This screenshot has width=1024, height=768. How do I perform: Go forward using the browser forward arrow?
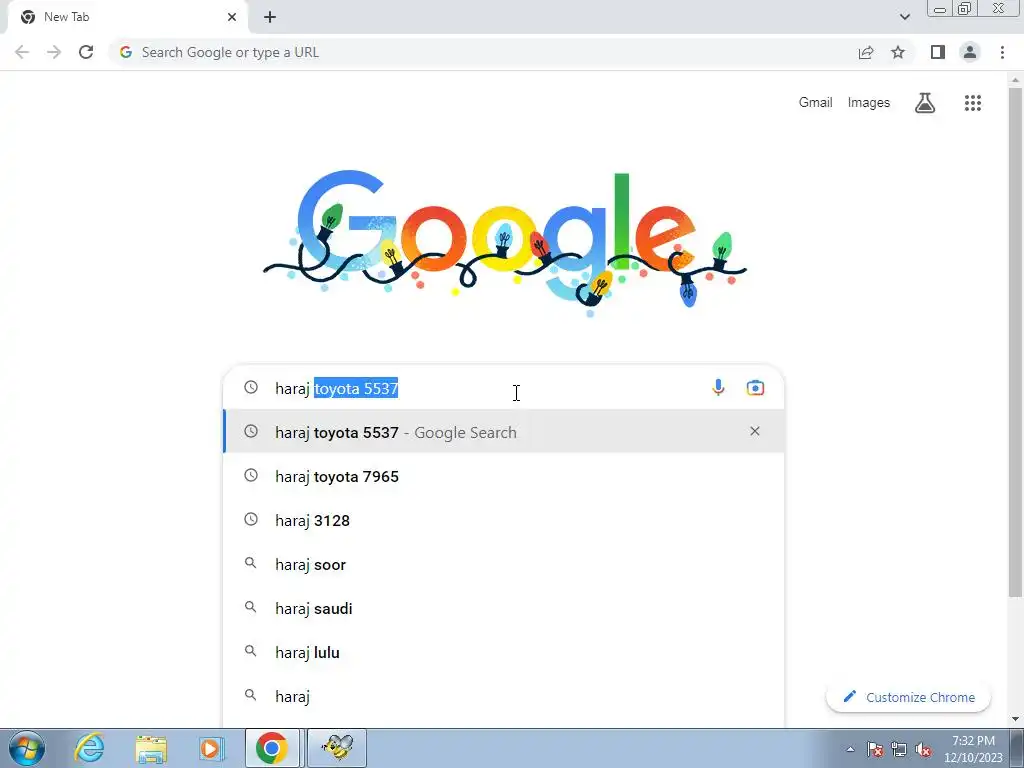(54, 52)
